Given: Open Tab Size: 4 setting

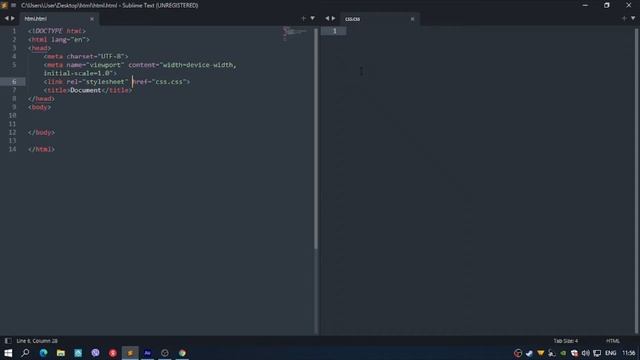Looking at the screenshot, I should tap(566, 341).
